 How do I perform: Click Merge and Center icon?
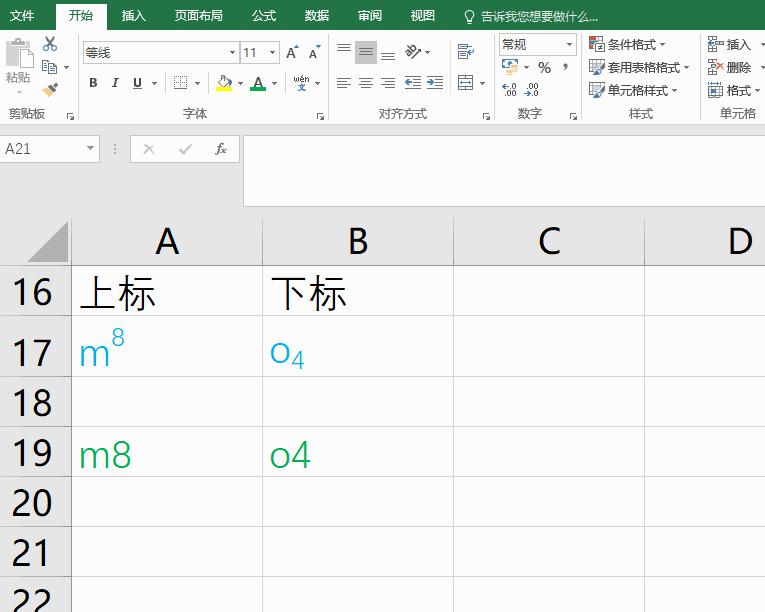tap(465, 82)
